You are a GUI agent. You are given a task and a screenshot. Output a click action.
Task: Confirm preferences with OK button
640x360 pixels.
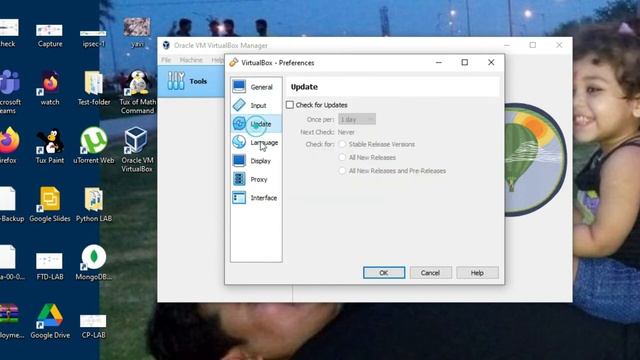point(384,273)
